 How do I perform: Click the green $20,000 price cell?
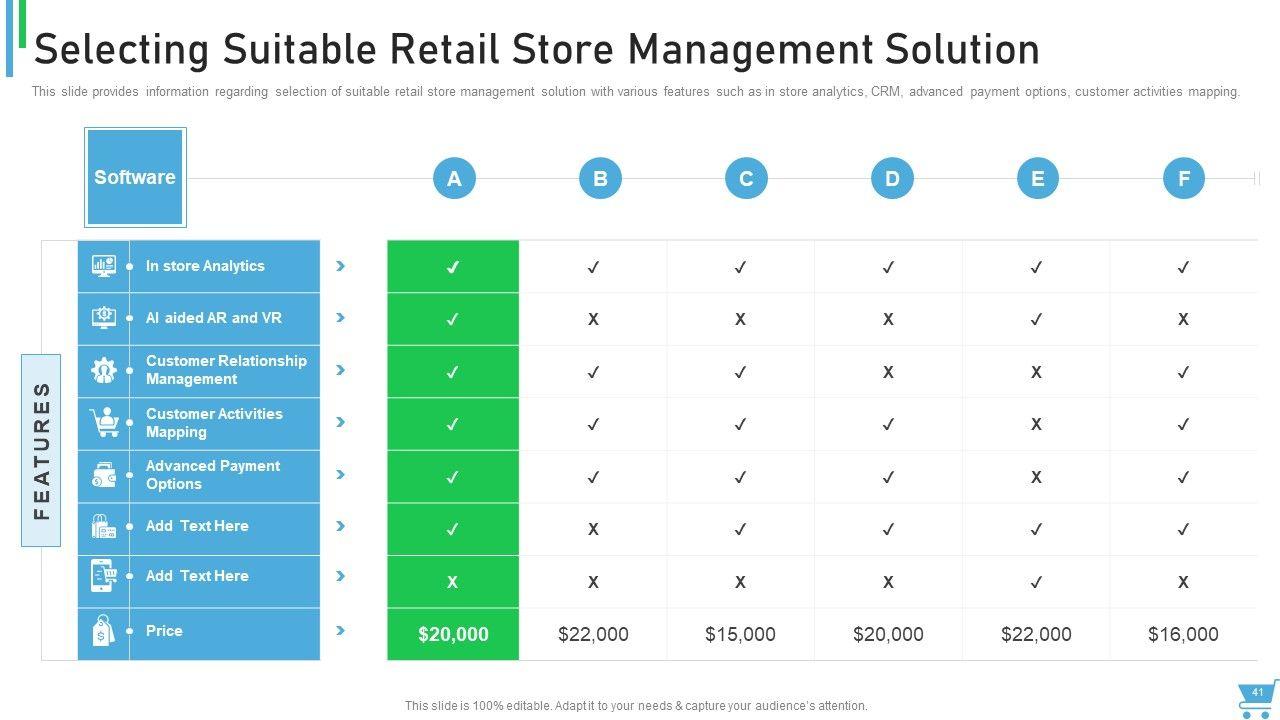(x=453, y=634)
